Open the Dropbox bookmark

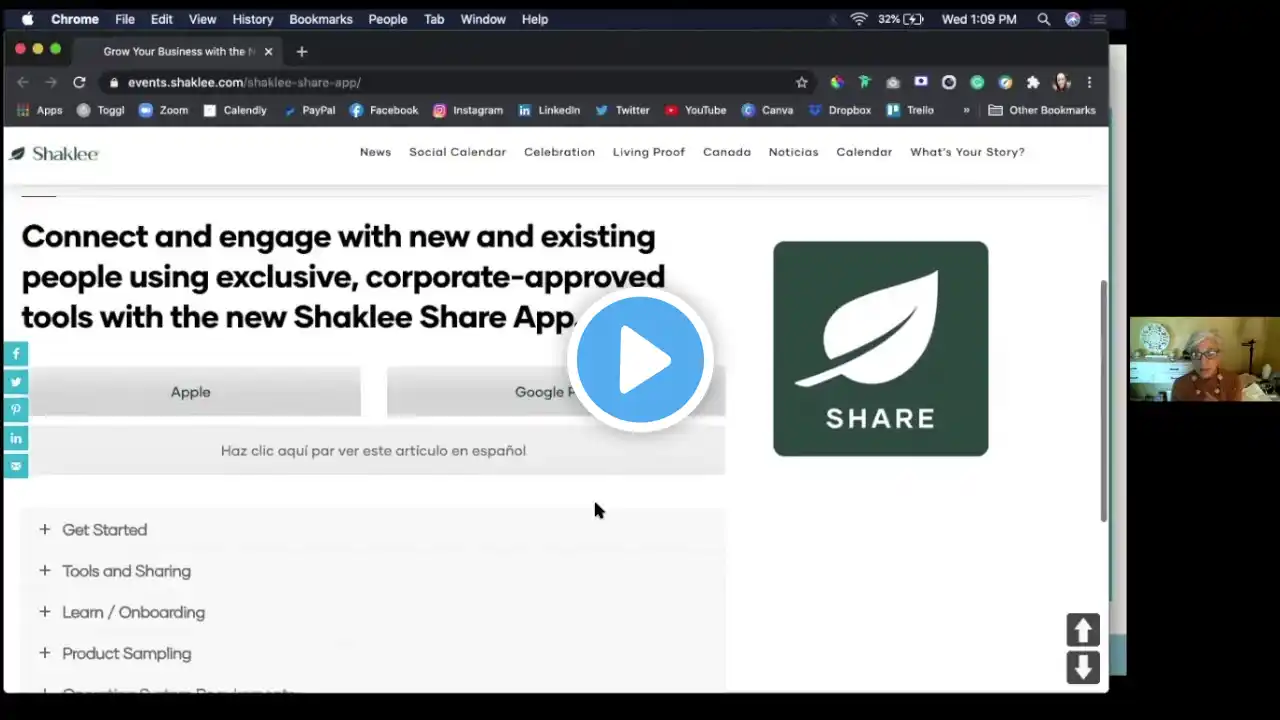(x=840, y=110)
